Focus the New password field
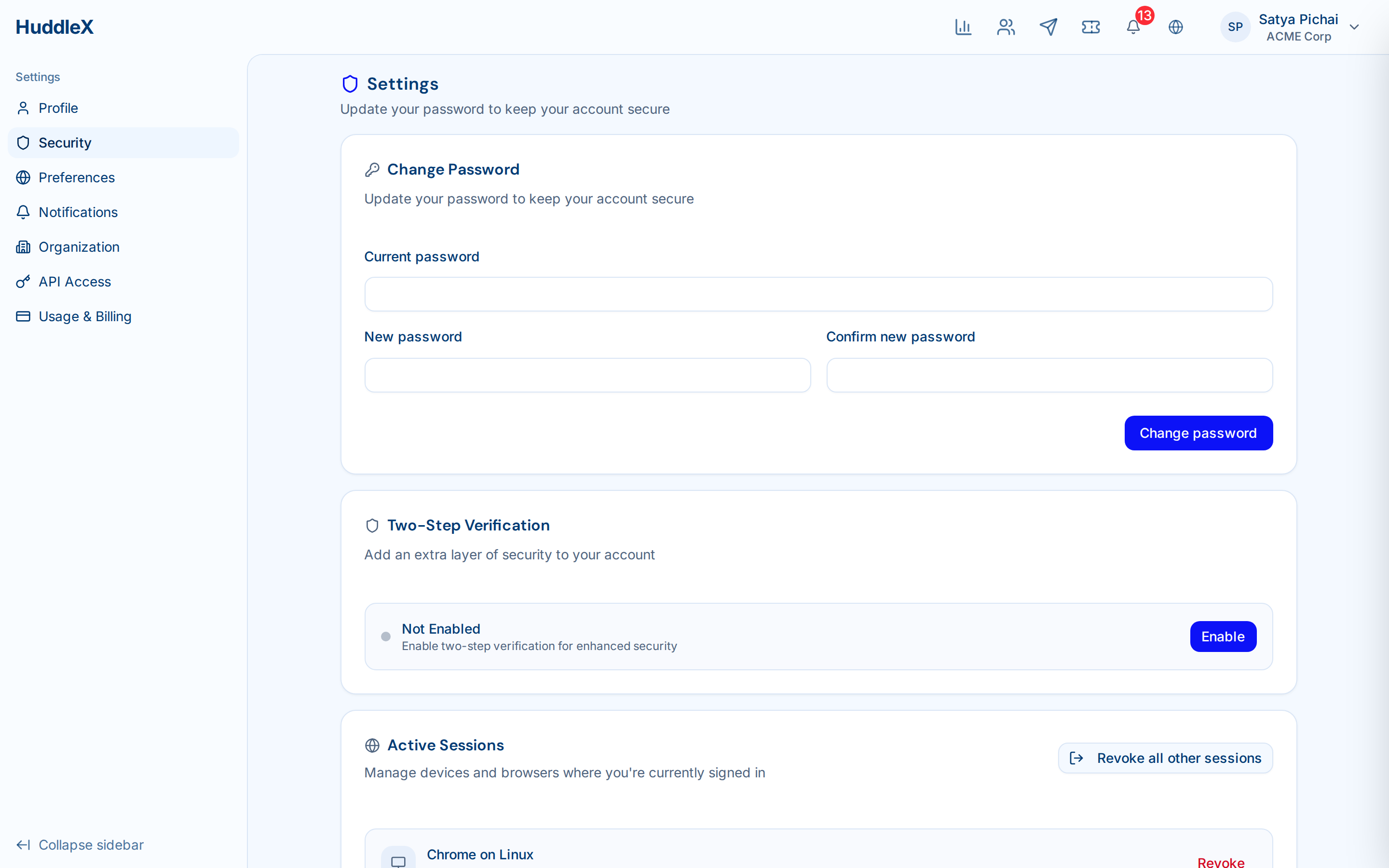1389x868 pixels. tap(588, 376)
